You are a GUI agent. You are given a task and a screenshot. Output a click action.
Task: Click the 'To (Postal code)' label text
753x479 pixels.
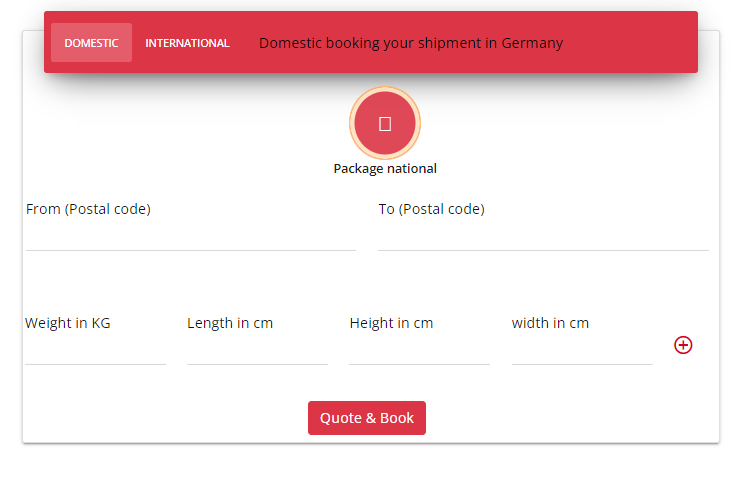pyautogui.click(x=431, y=209)
